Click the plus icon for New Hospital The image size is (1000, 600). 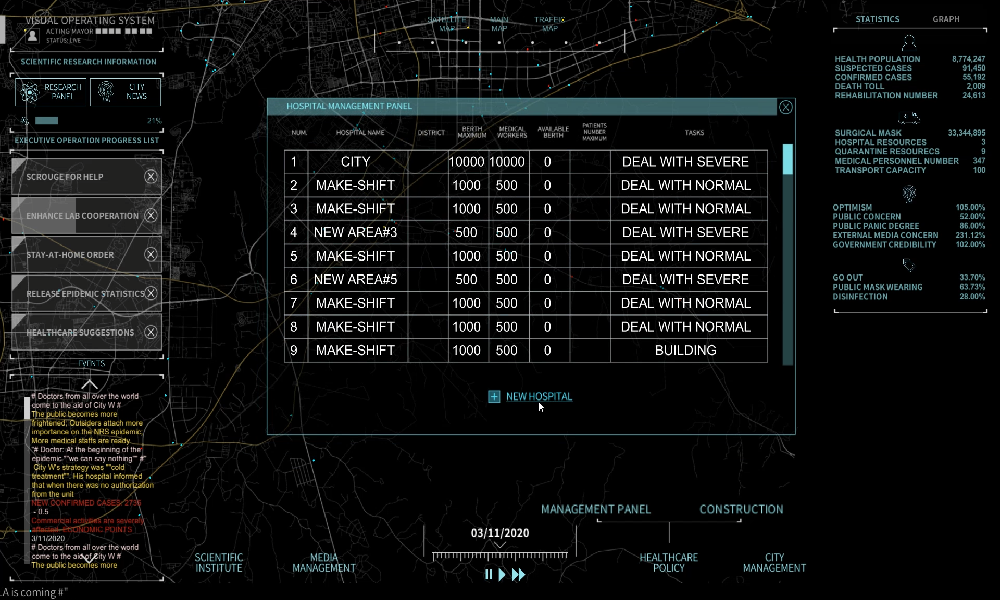point(494,397)
